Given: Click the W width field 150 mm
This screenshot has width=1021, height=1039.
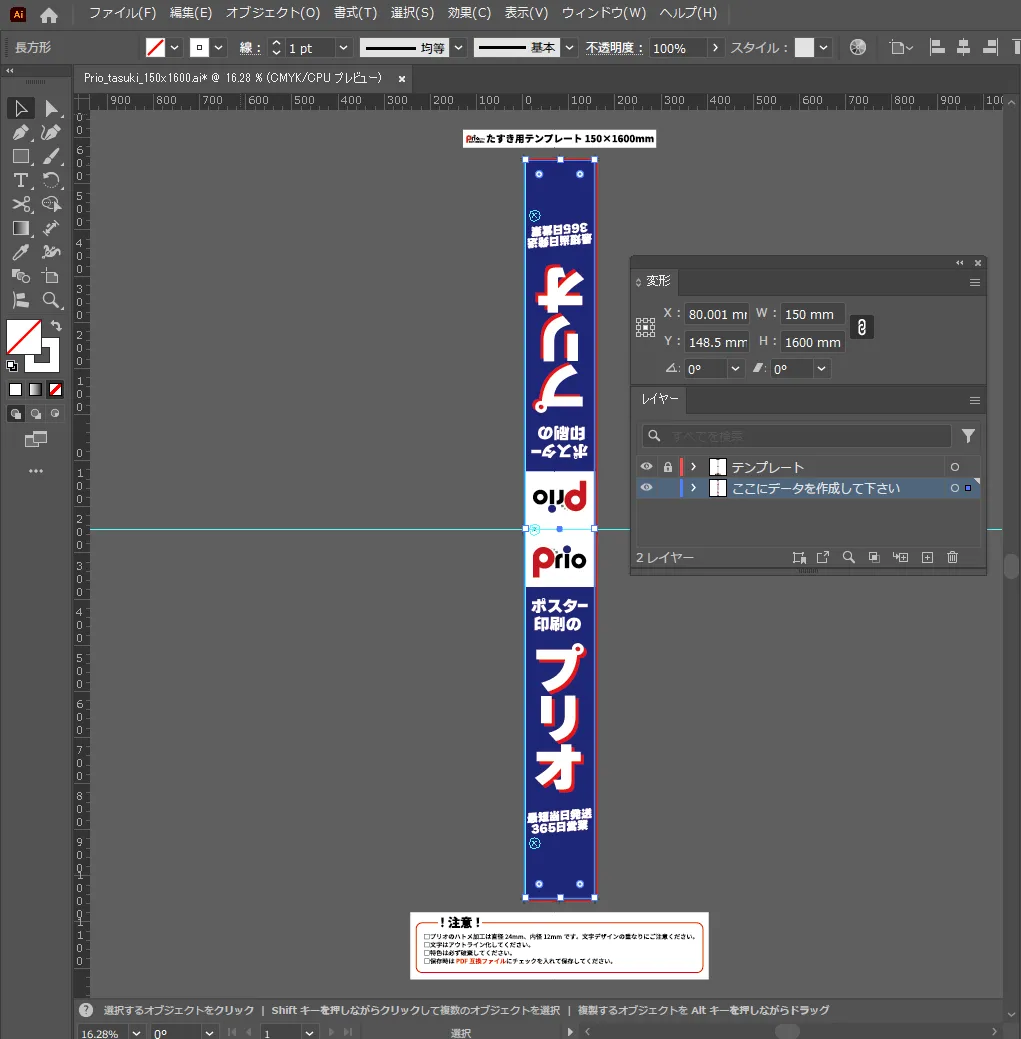Looking at the screenshot, I should [812, 314].
